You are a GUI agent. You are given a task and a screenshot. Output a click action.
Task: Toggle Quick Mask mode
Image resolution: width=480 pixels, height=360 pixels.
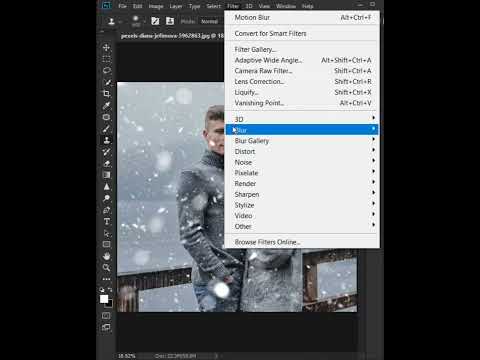point(106,315)
